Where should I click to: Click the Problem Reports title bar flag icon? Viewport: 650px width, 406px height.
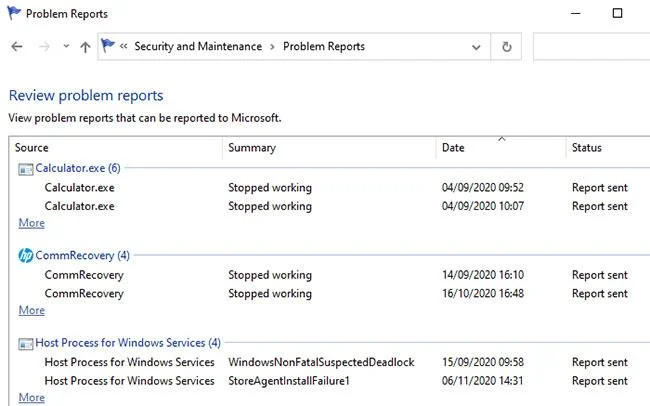click(x=14, y=13)
